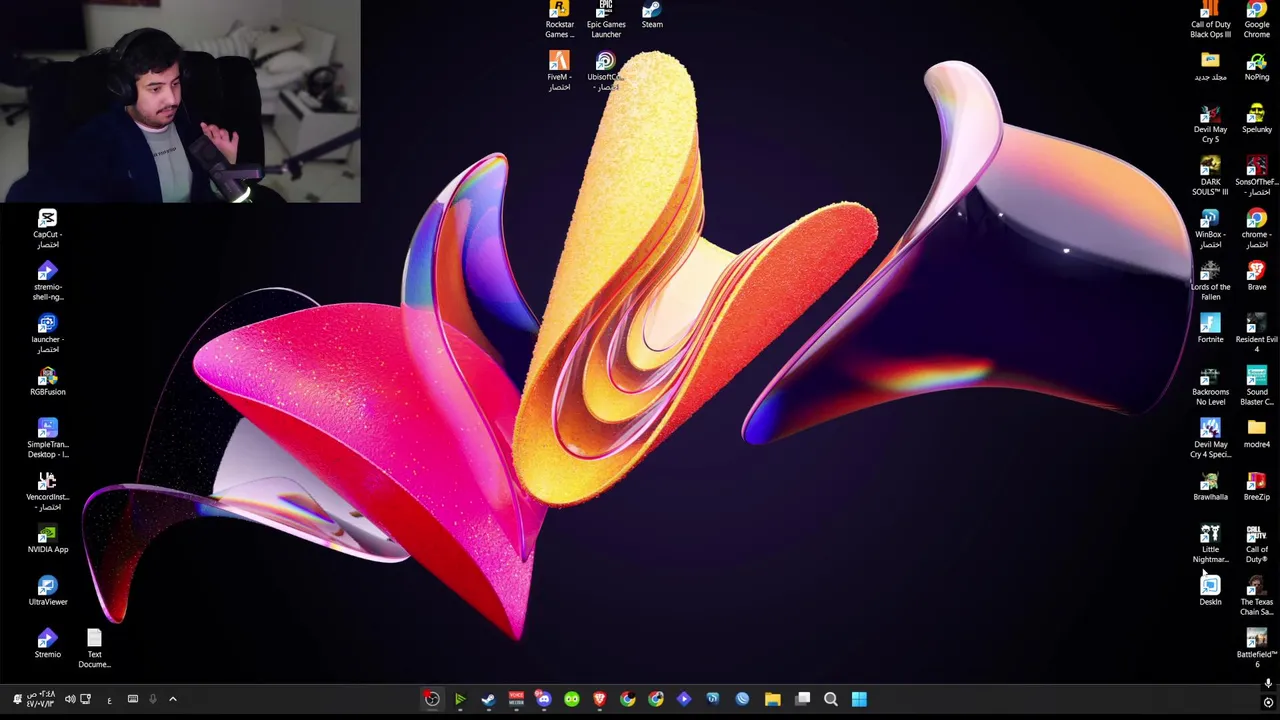Open Steam from the taskbar

point(488,699)
